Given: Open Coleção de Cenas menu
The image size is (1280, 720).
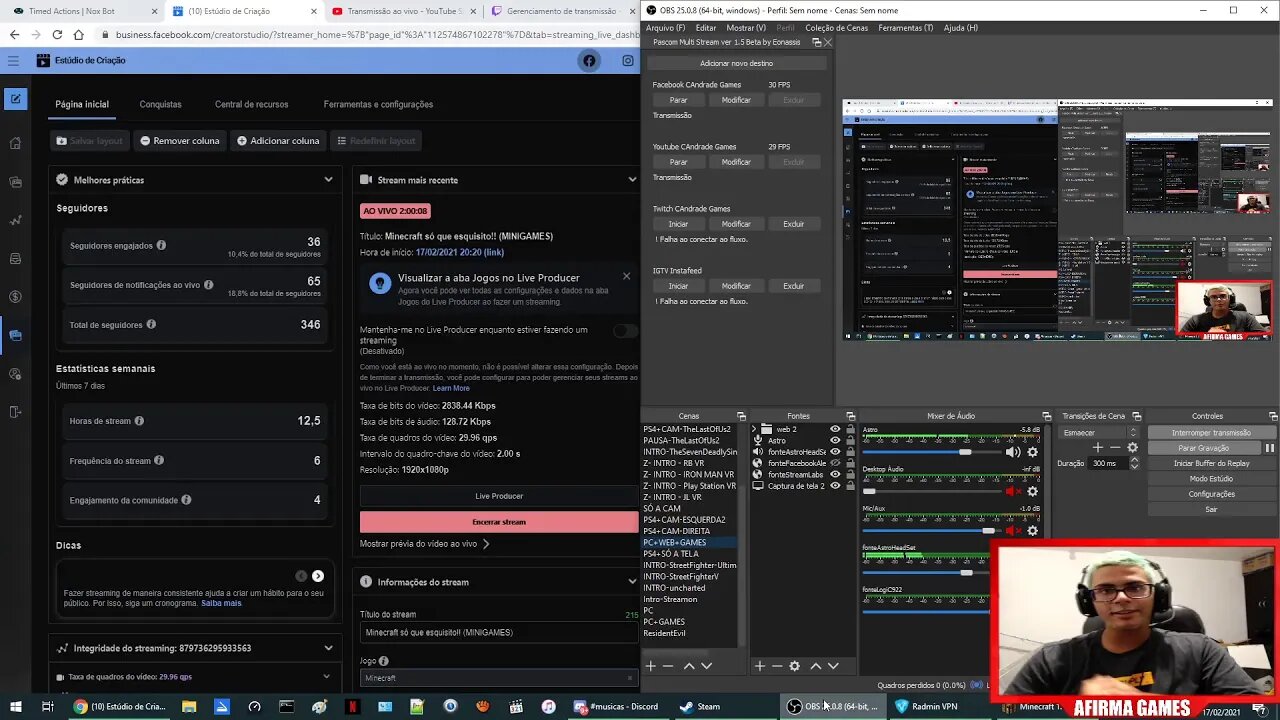Looking at the screenshot, I should pos(836,28).
